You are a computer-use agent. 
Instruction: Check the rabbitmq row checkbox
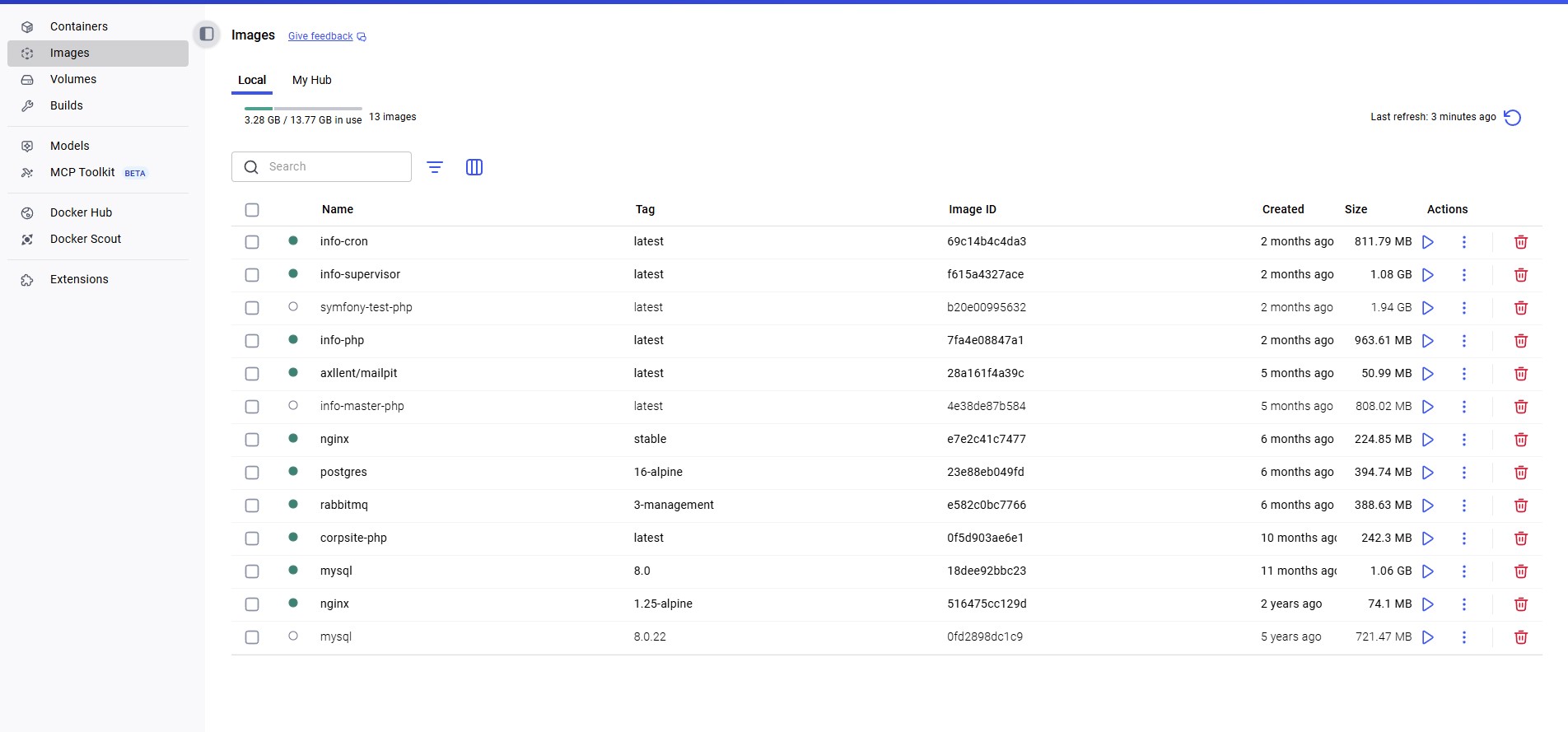click(252, 506)
